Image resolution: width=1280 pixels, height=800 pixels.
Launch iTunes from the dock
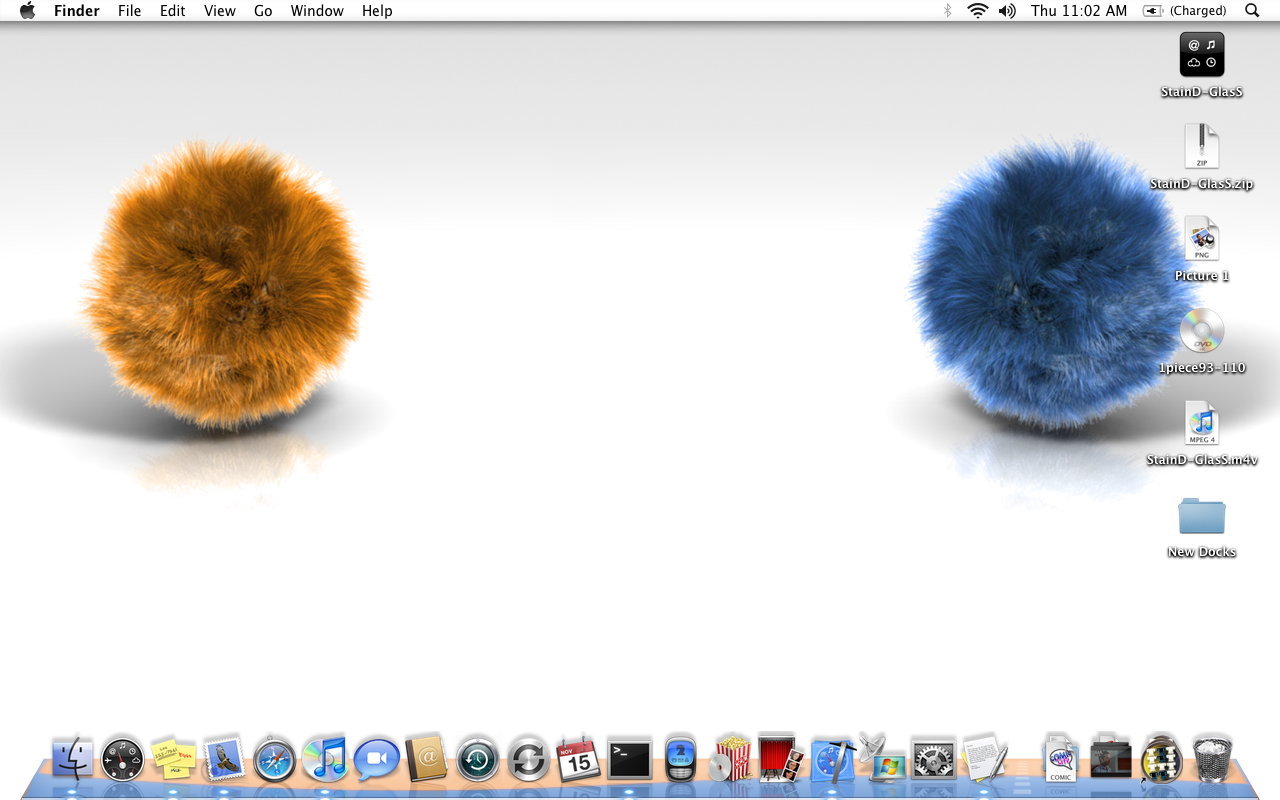pyautogui.click(x=325, y=759)
